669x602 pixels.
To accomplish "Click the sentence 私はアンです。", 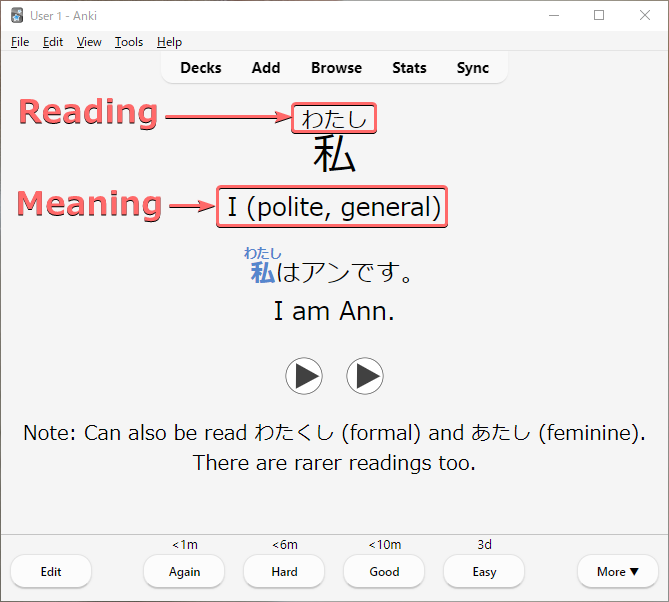I will click(x=332, y=272).
